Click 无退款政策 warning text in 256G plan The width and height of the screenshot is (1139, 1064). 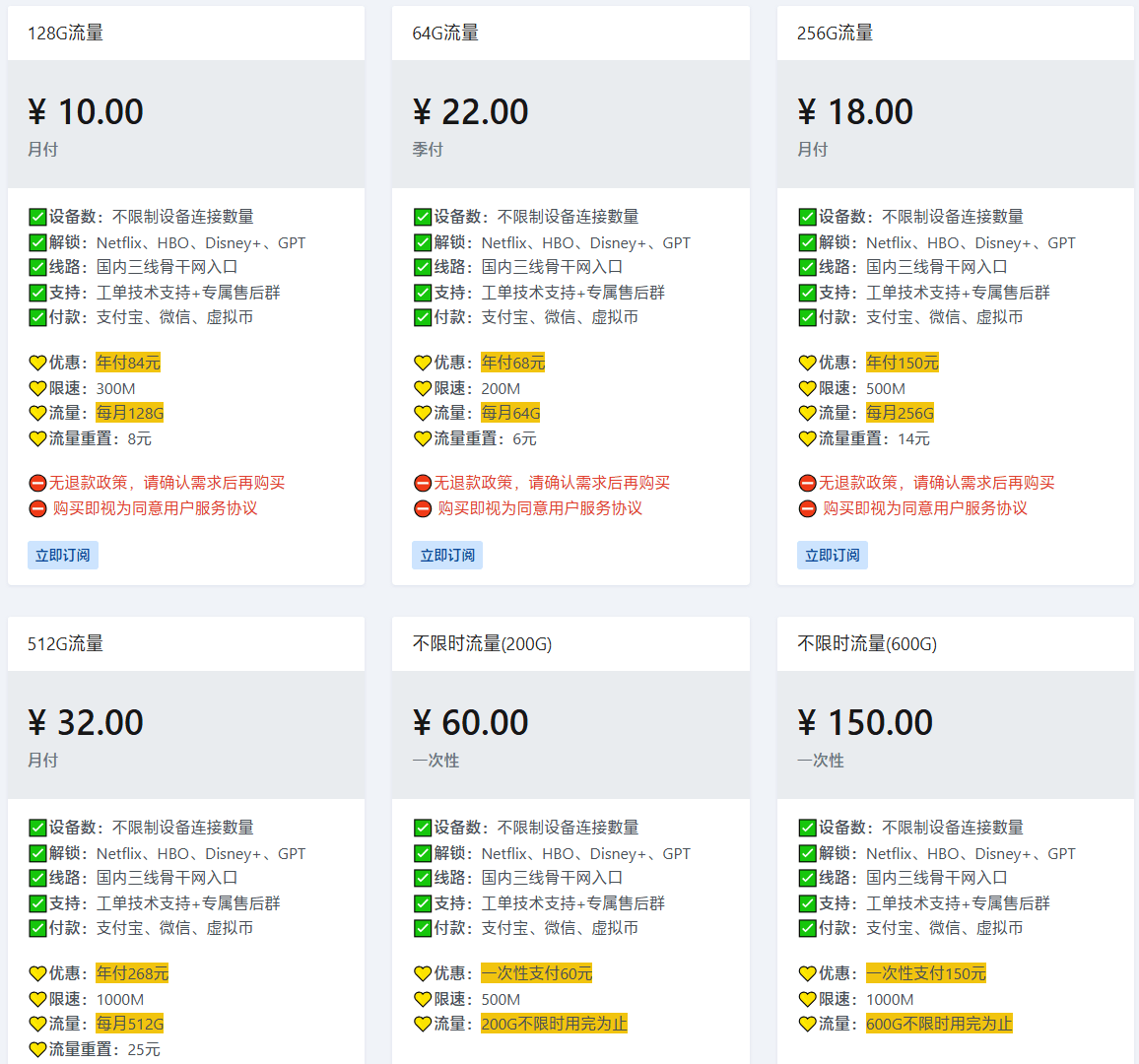coord(936,483)
